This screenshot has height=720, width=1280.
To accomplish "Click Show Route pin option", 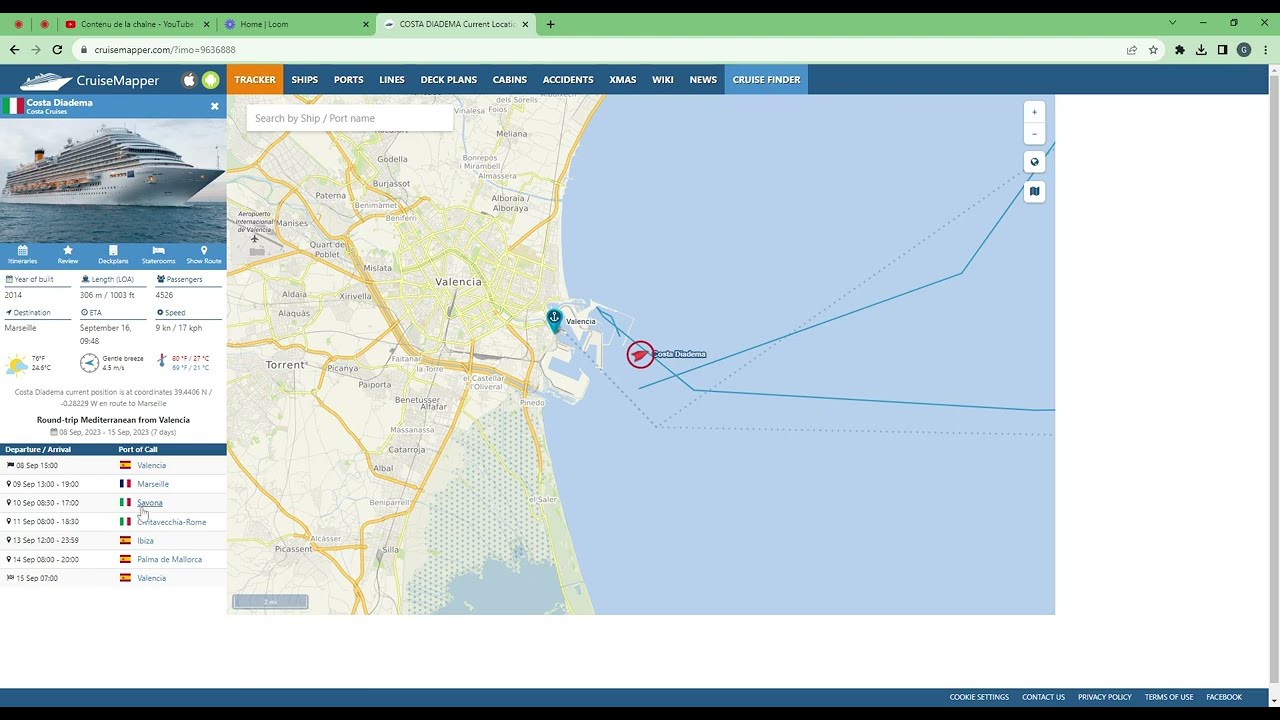I will tap(204, 254).
